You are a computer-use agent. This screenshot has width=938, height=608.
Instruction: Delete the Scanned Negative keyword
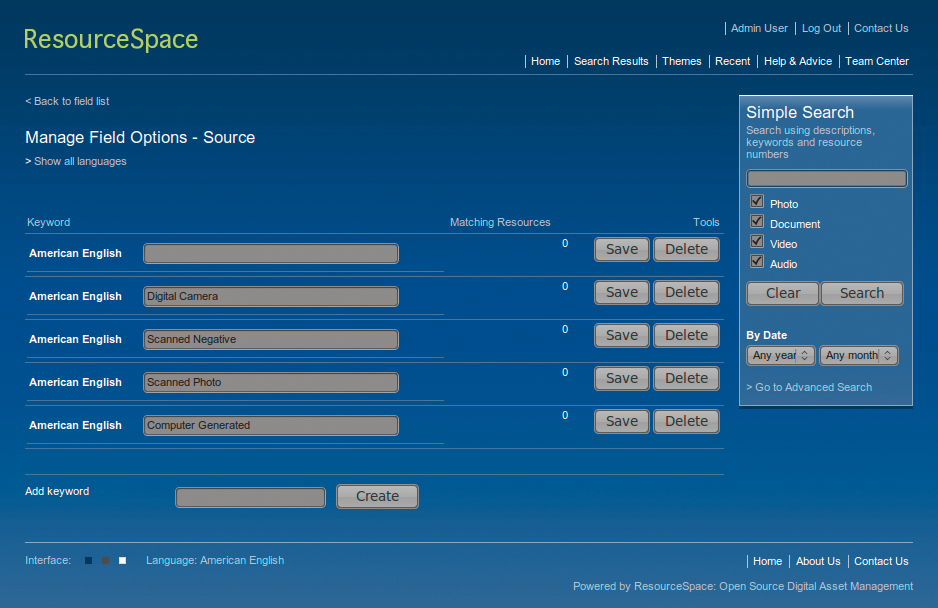pyautogui.click(x=686, y=336)
